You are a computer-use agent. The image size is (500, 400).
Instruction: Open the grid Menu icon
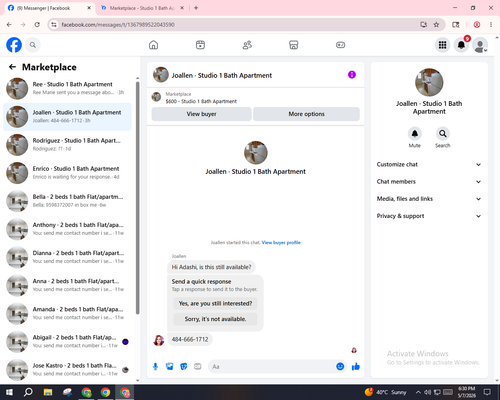click(442, 45)
